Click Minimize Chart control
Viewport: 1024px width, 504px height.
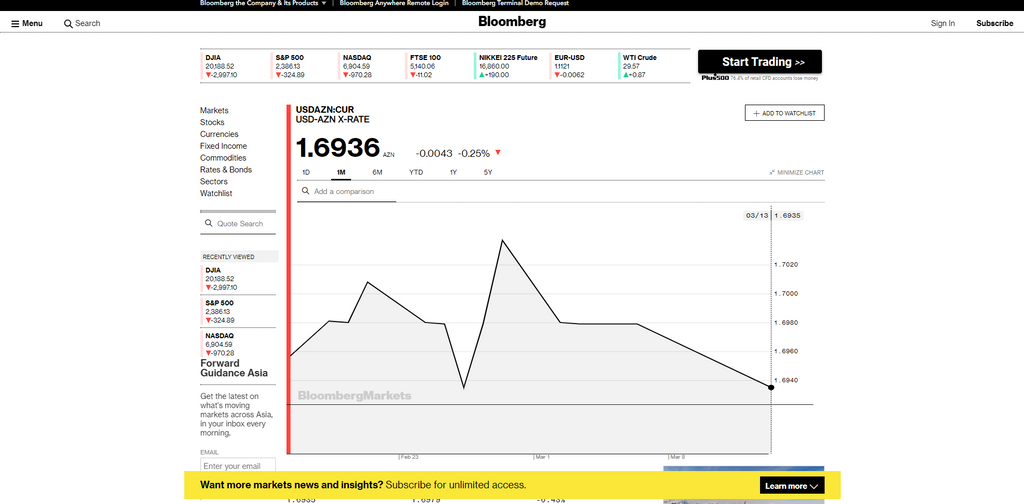coord(797,172)
